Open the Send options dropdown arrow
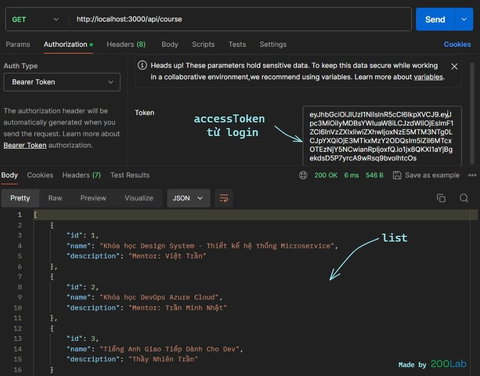The image size is (480, 376). tap(464, 20)
